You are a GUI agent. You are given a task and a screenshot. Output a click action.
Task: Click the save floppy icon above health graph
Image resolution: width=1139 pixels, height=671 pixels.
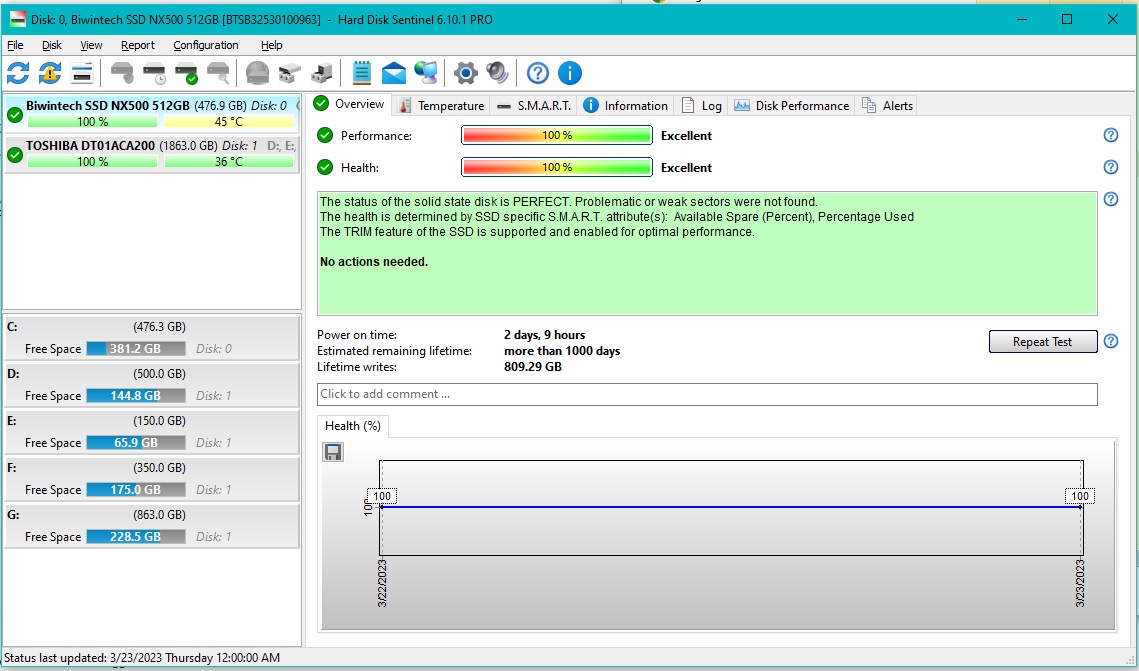click(x=333, y=452)
